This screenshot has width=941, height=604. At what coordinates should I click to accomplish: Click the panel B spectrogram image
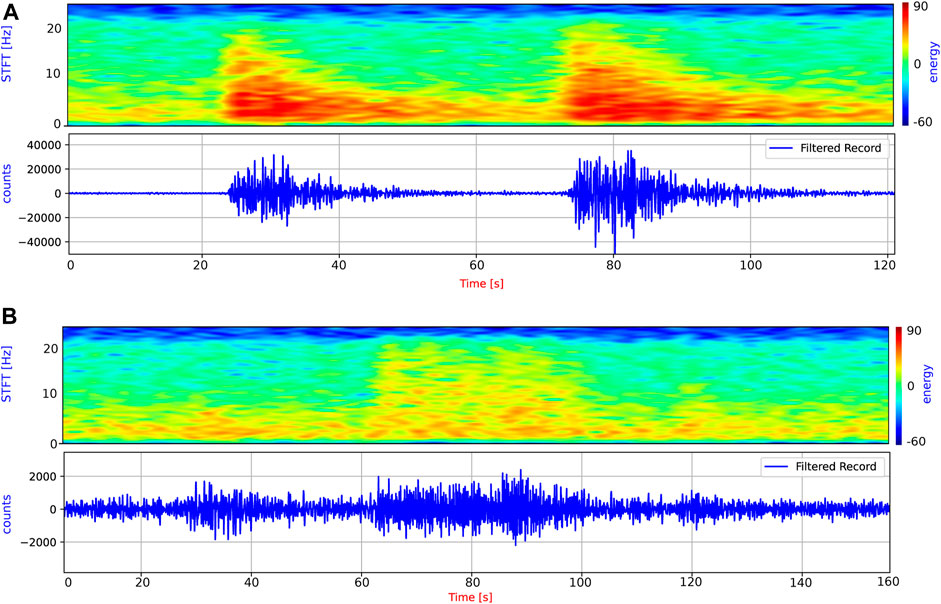tap(475, 385)
